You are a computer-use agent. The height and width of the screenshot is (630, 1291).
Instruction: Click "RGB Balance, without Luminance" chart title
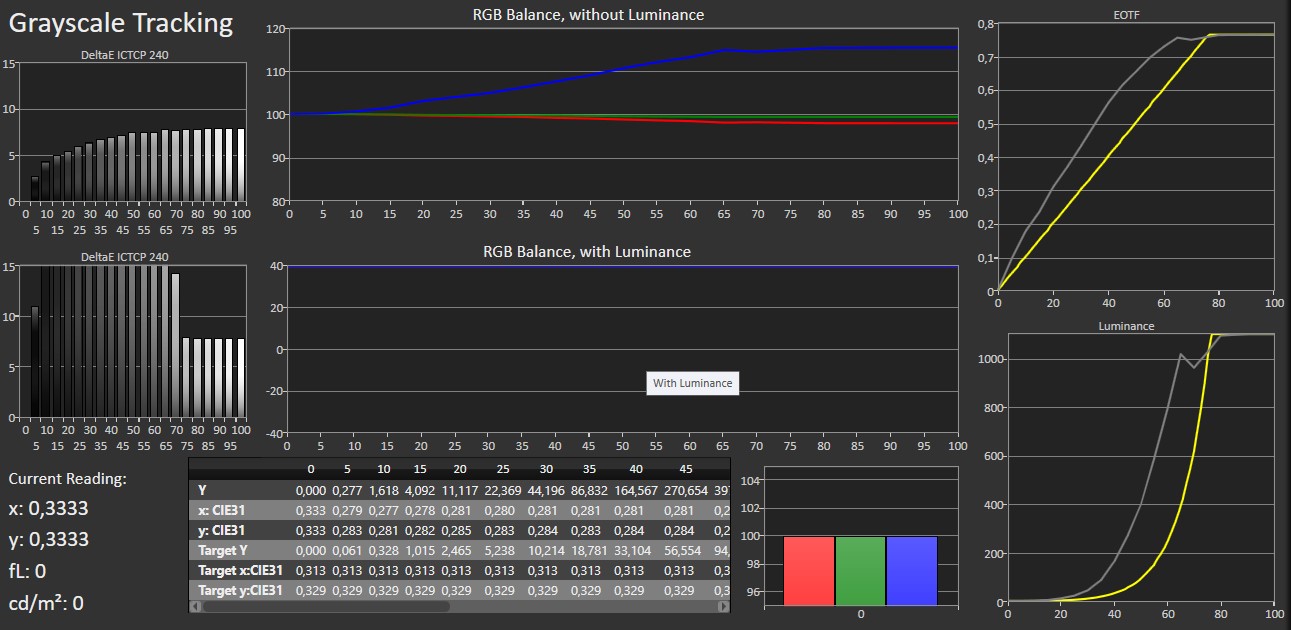point(588,15)
